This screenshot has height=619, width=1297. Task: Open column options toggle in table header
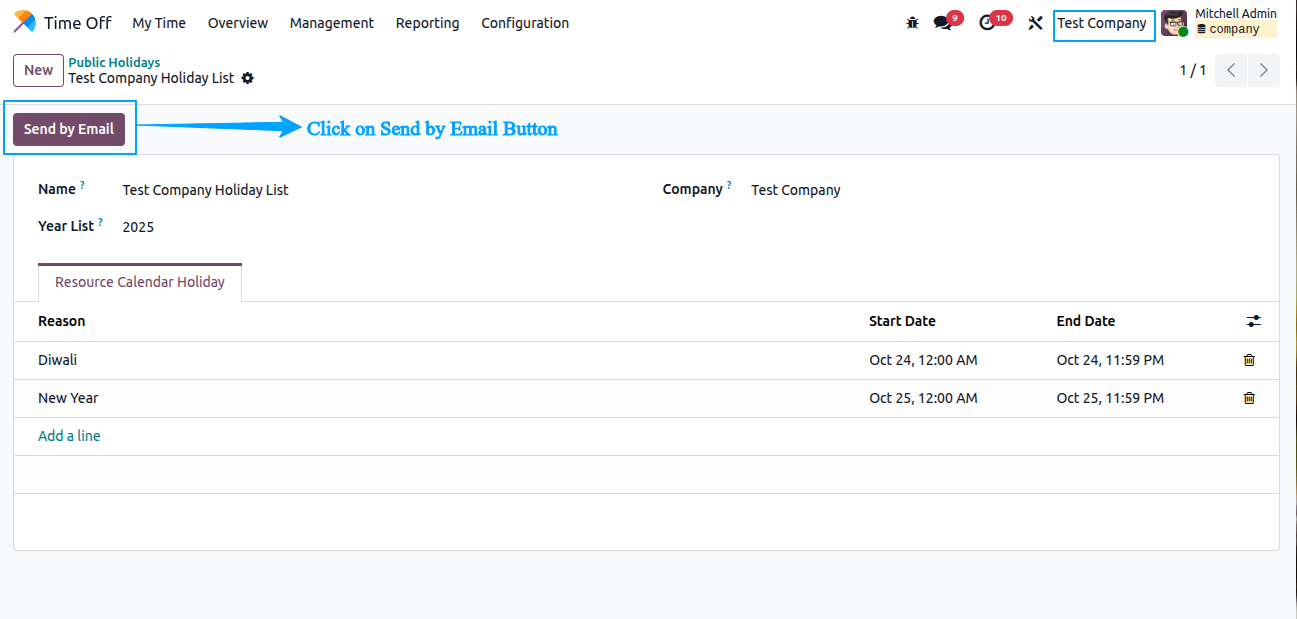[x=1253, y=321]
